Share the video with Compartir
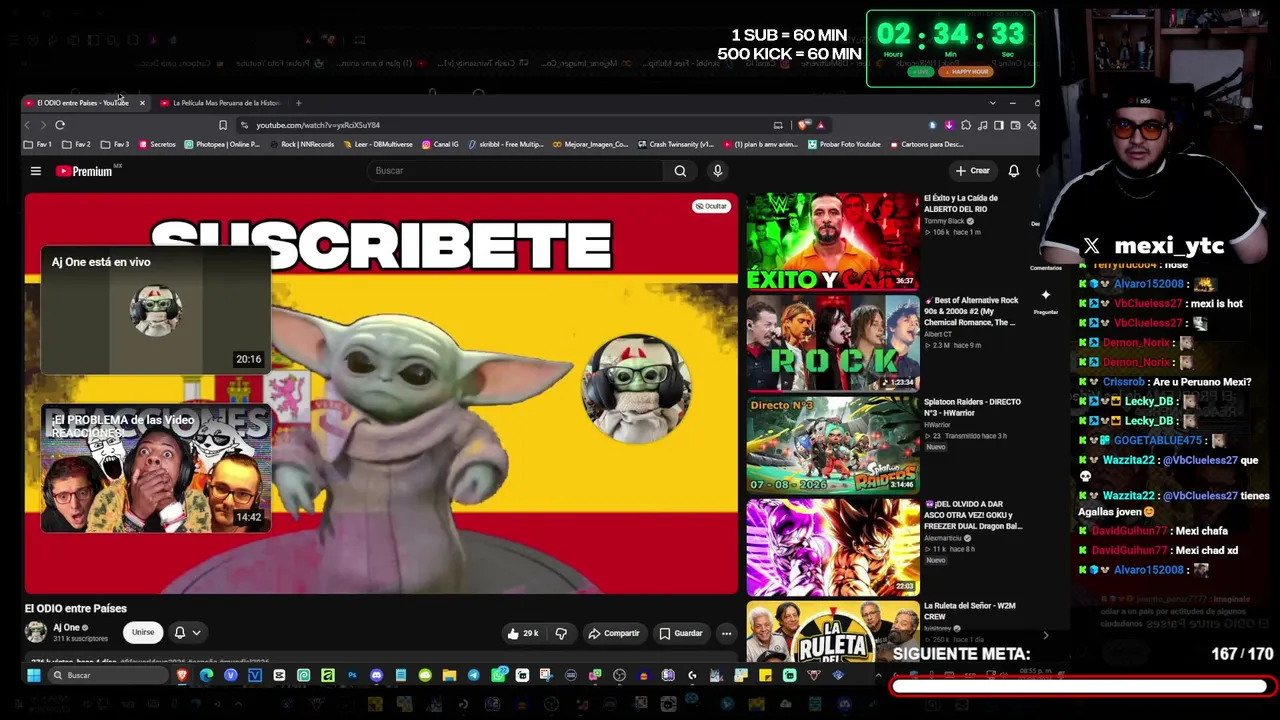Image resolution: width=1280 pixels, height=720 pixels. coord(613,633)
